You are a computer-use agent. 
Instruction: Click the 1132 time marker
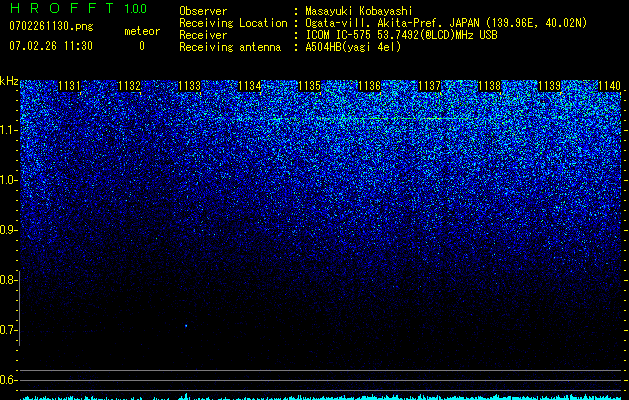130,86
